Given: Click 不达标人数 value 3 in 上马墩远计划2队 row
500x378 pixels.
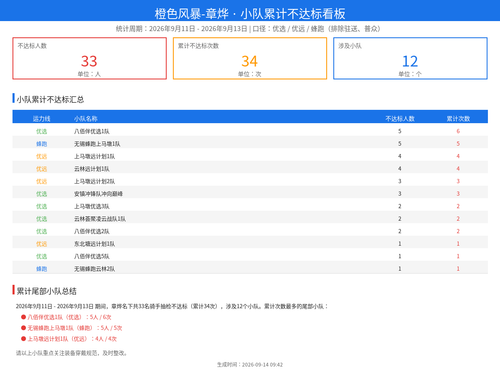Looking at the screenshot, I should pyautogui.click(x=400, y=181).
